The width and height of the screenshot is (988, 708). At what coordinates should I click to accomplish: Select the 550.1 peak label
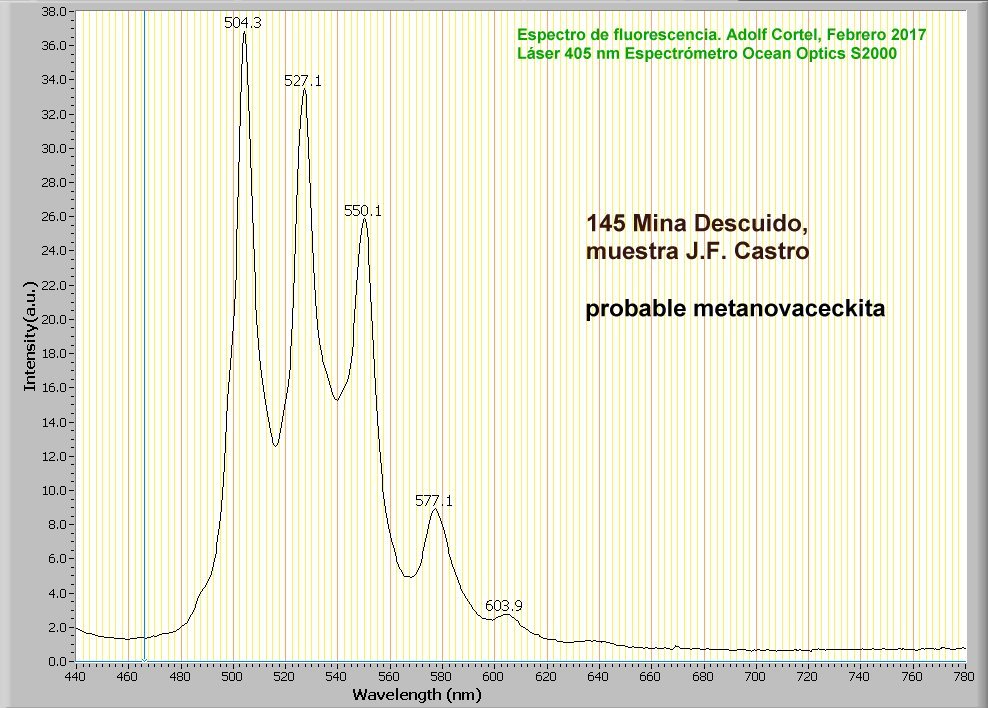coord(363,210)
